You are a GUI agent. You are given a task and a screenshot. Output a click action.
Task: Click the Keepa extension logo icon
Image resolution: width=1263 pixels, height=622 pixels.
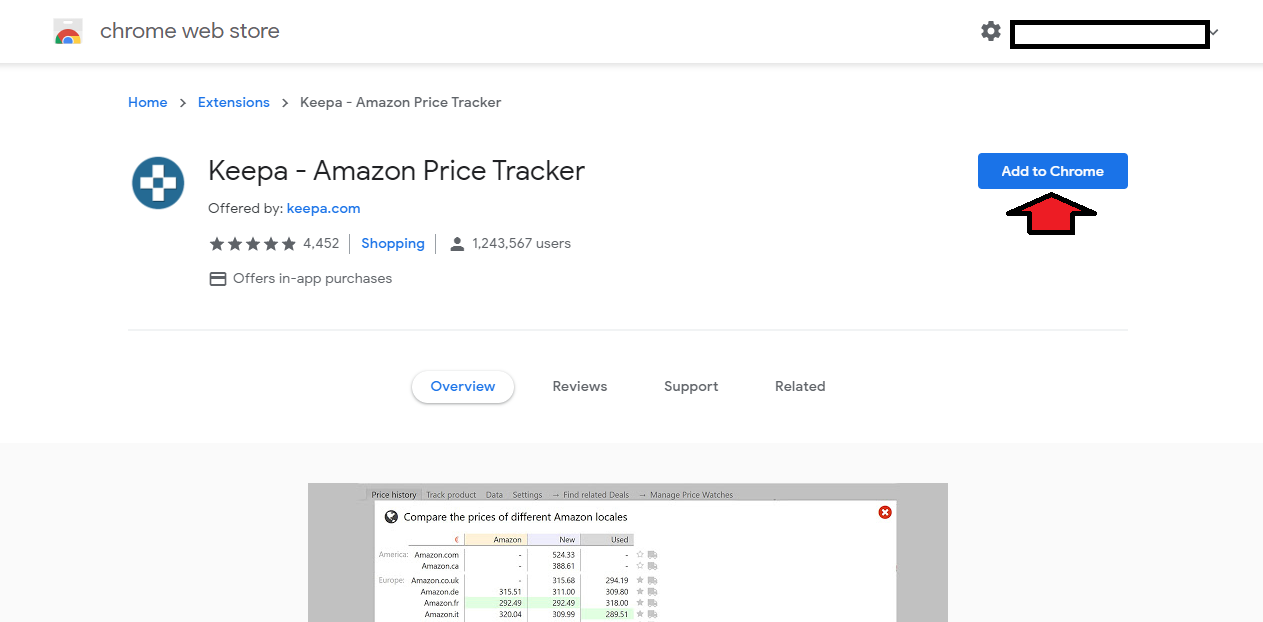coord(158,183)
